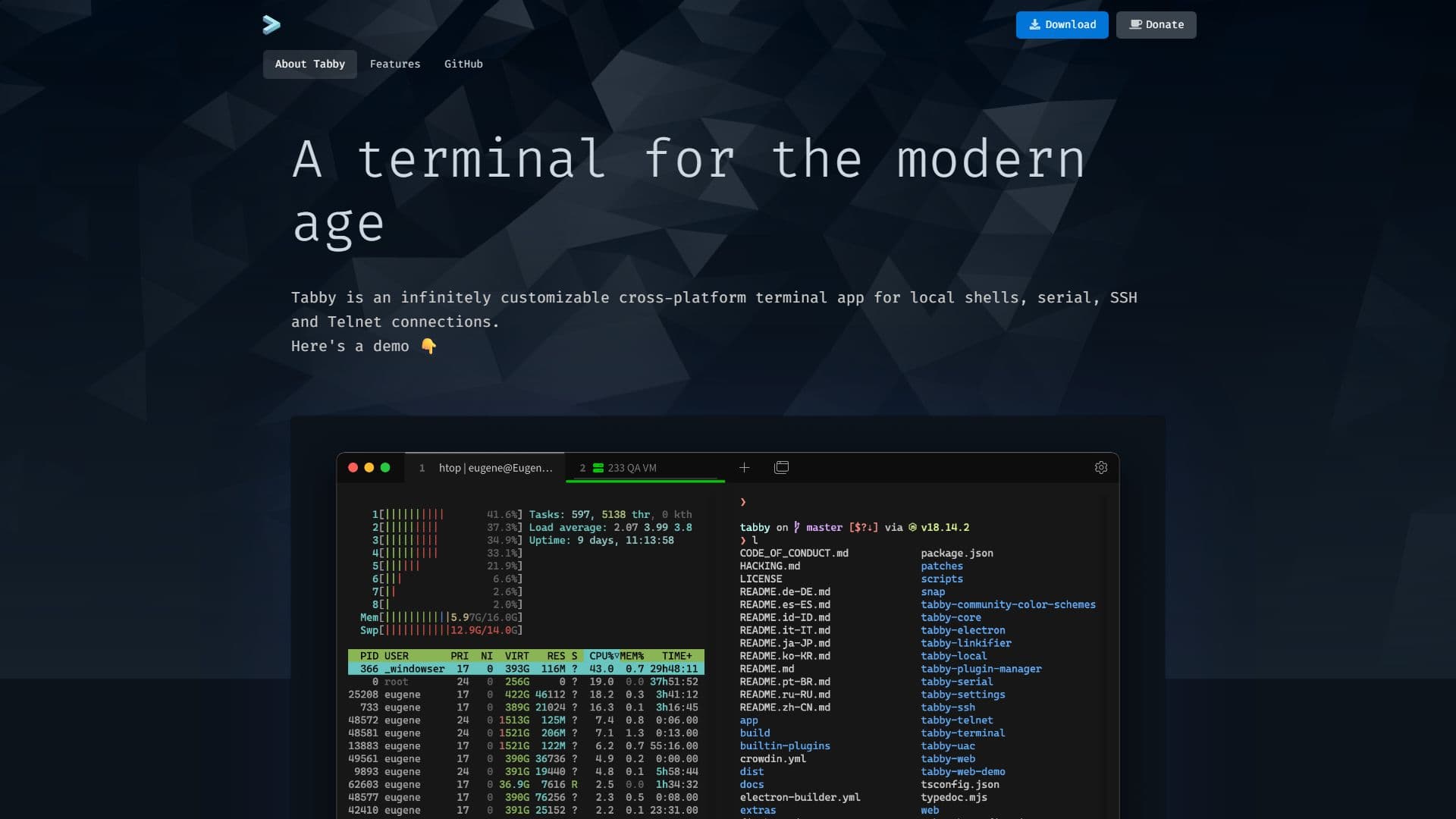Select the htop terminal tab
The width and height of the screenshot is (1456, 819).
[x=485, y=468]
